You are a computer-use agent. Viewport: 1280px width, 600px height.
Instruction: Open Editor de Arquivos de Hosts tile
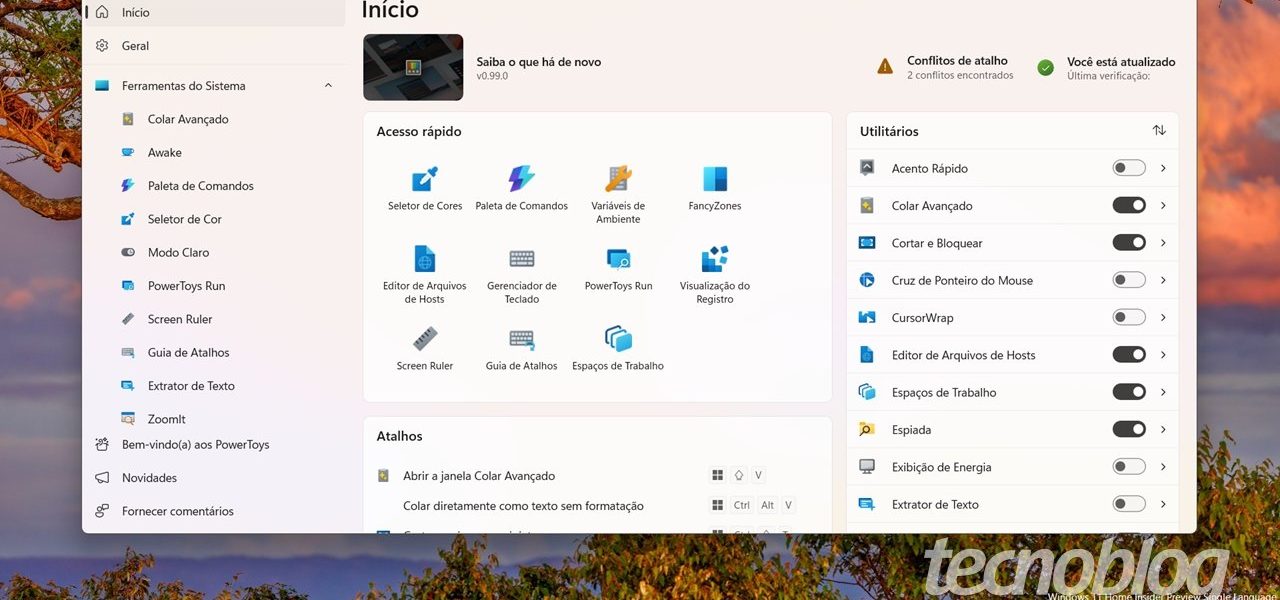(425, 274)
